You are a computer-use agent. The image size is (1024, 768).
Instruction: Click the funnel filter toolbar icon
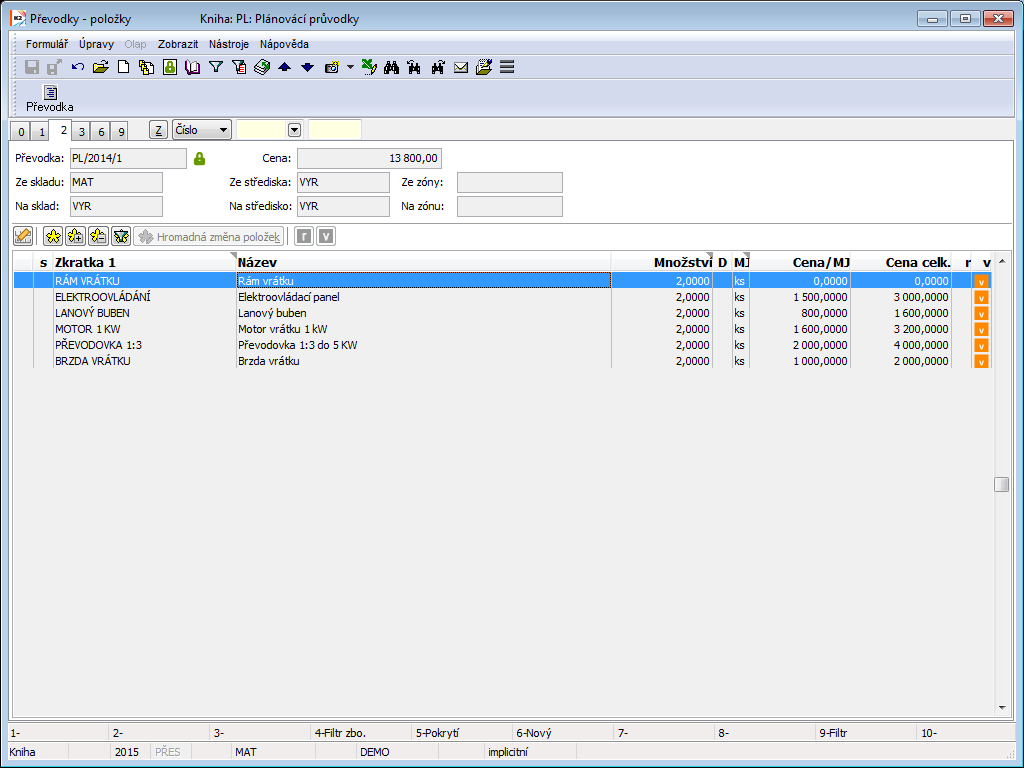tap(215, 67)
